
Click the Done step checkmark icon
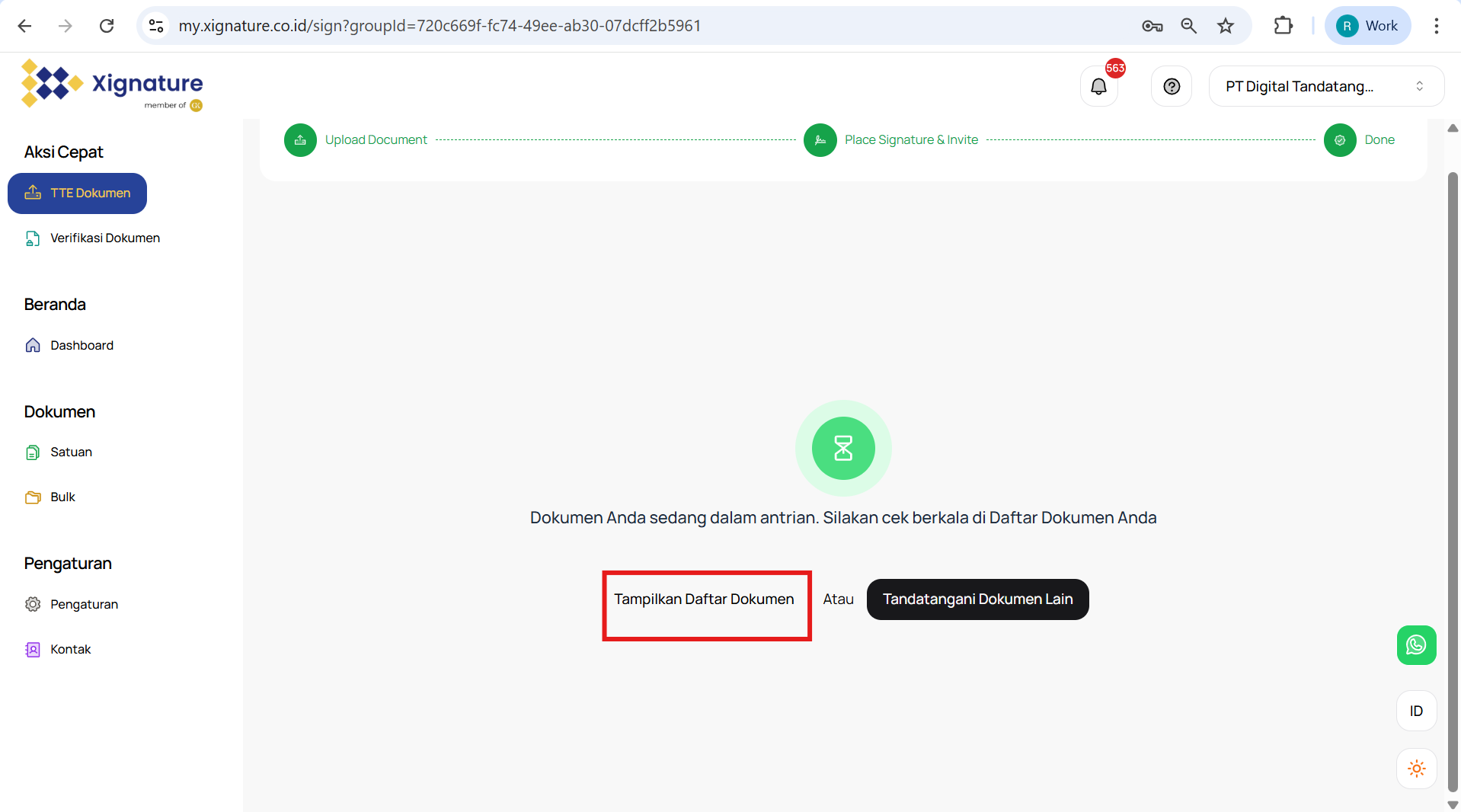[1339, 140]
